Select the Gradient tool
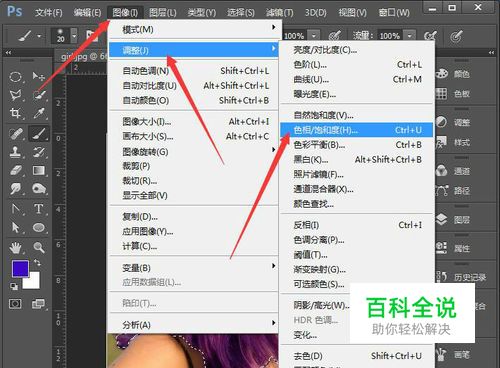Image resolution: width=500 pixels, height=368 pixels. pos(39,171)
